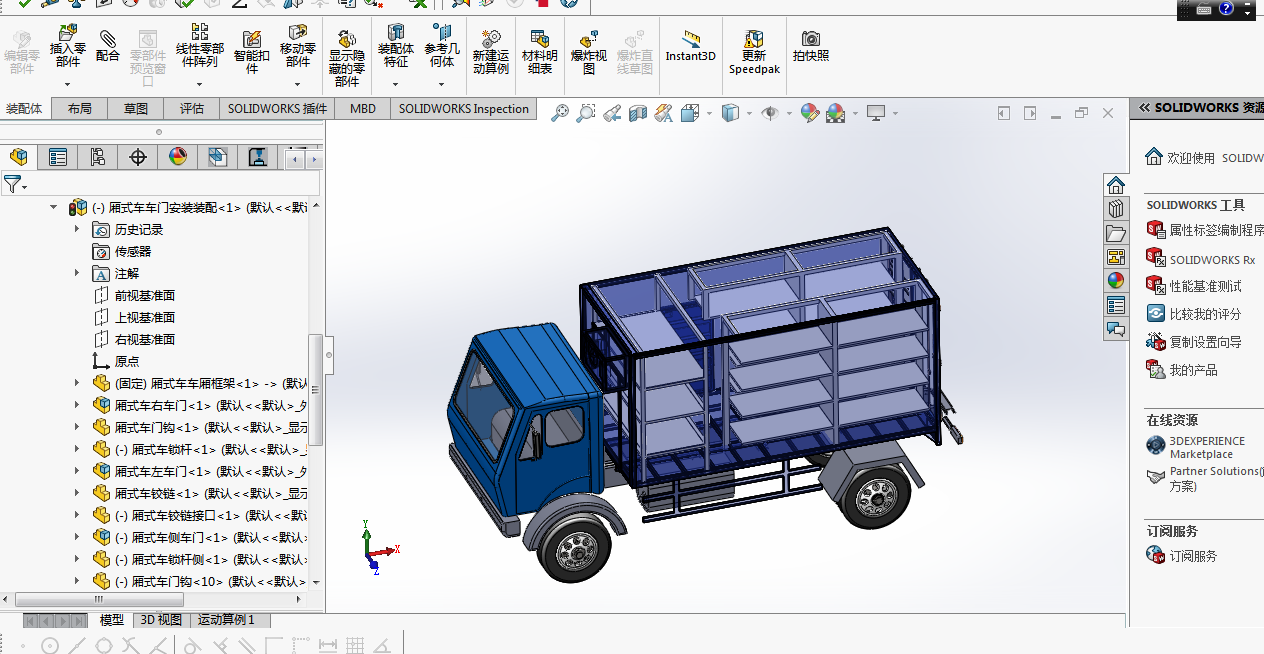1264x654 pixels.
Task: Toggle the Instant3D tool
Action: pos(691,46)
